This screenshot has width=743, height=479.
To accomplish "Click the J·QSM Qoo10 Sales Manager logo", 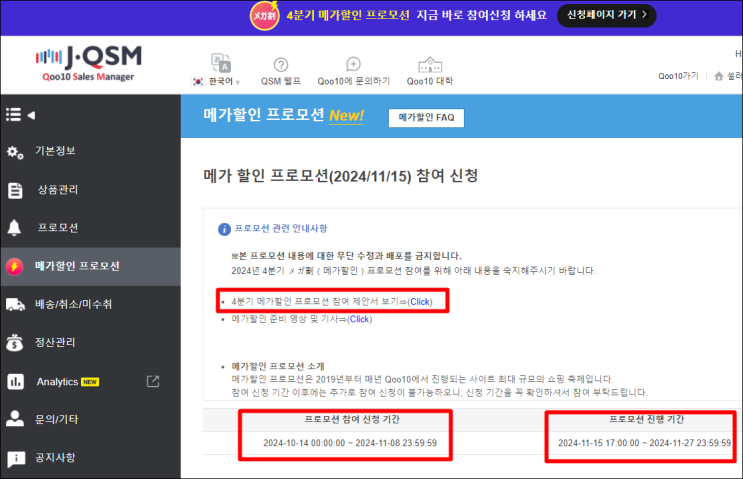I will (x=89, y=63).
